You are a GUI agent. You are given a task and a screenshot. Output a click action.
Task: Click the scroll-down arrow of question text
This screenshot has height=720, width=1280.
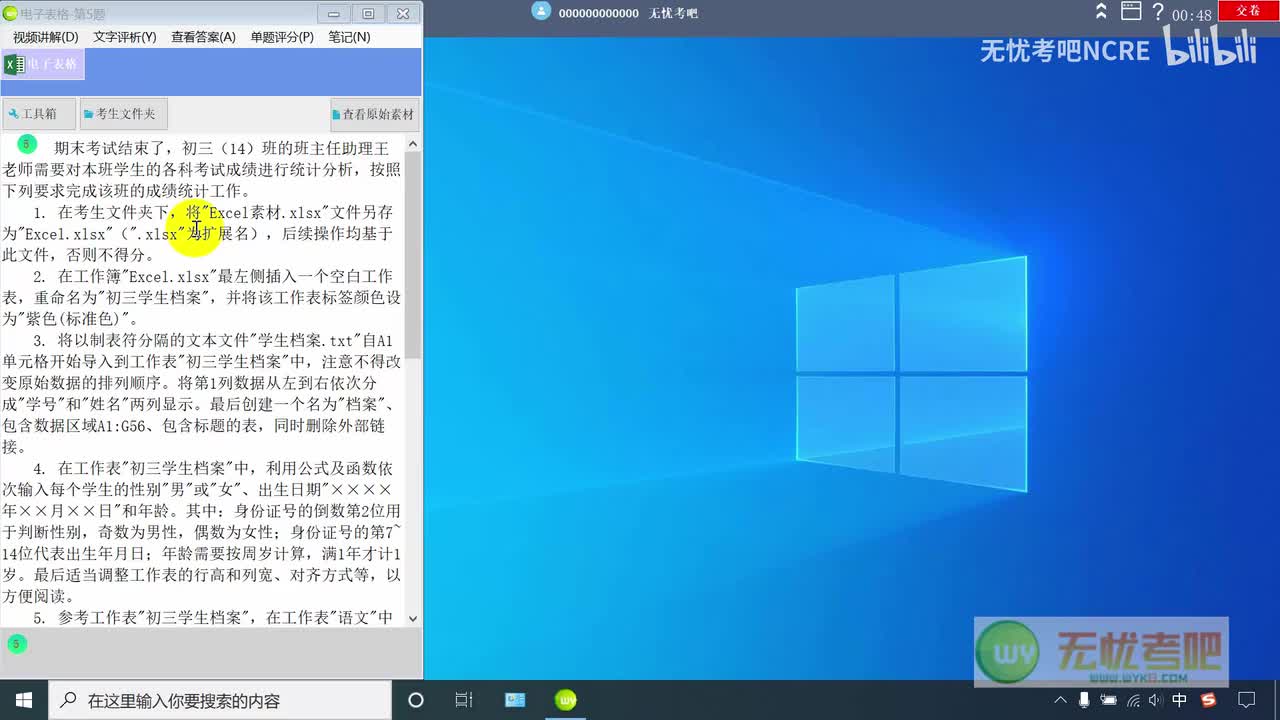coord(413,619)
